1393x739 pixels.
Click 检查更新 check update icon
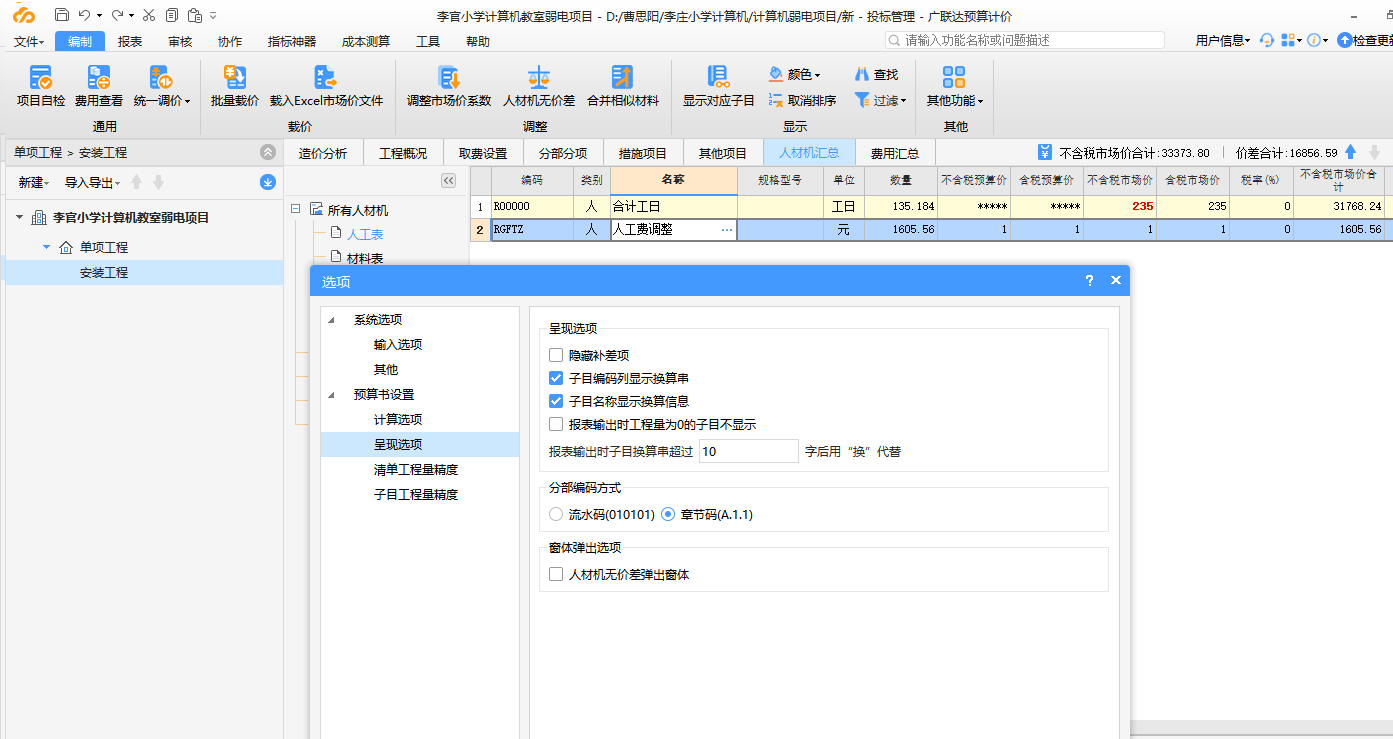pos(1345,40)
